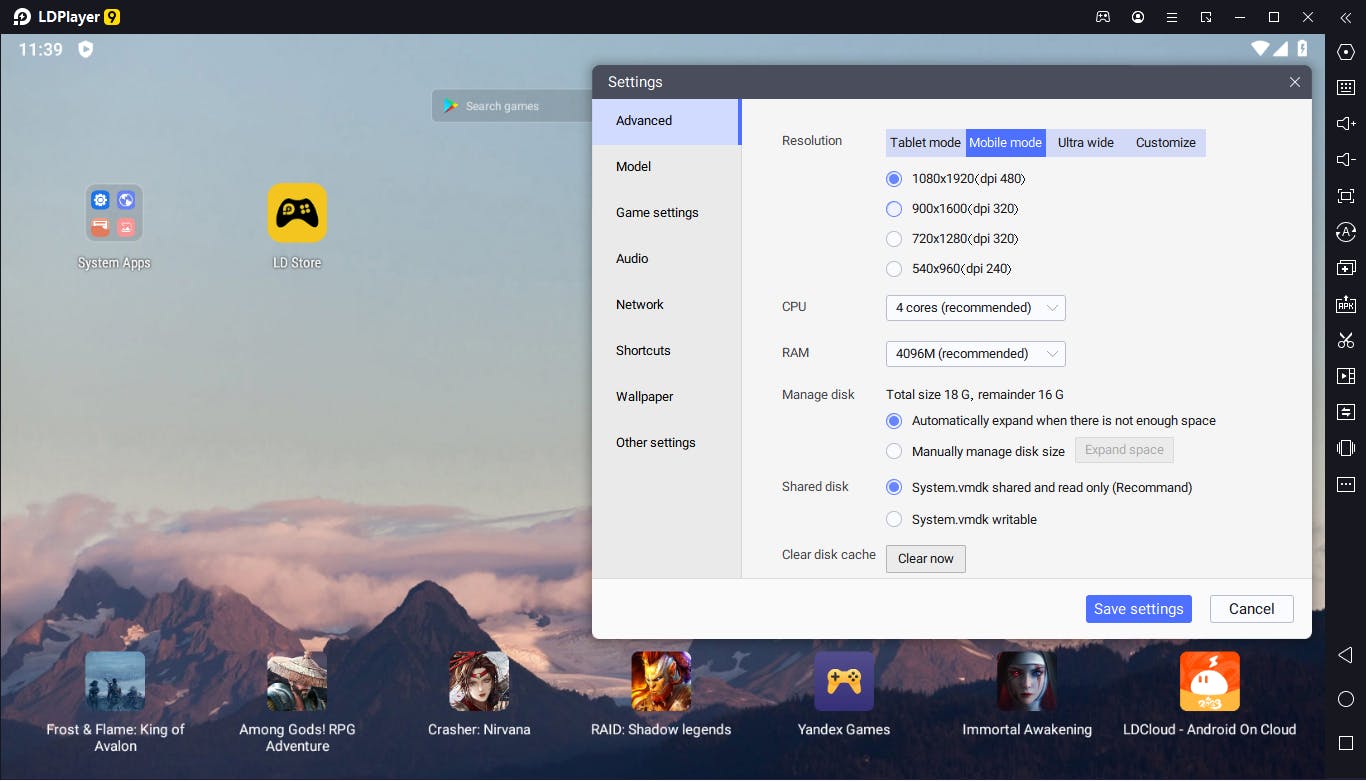Click the volume up icon
The width and height of the screenshot is (1366, 781).
point(1346,124)
